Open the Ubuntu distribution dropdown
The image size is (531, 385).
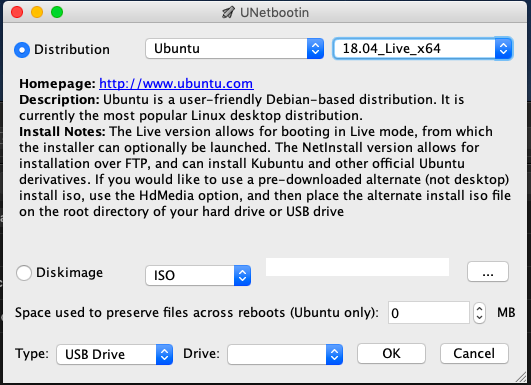[234, 49]
